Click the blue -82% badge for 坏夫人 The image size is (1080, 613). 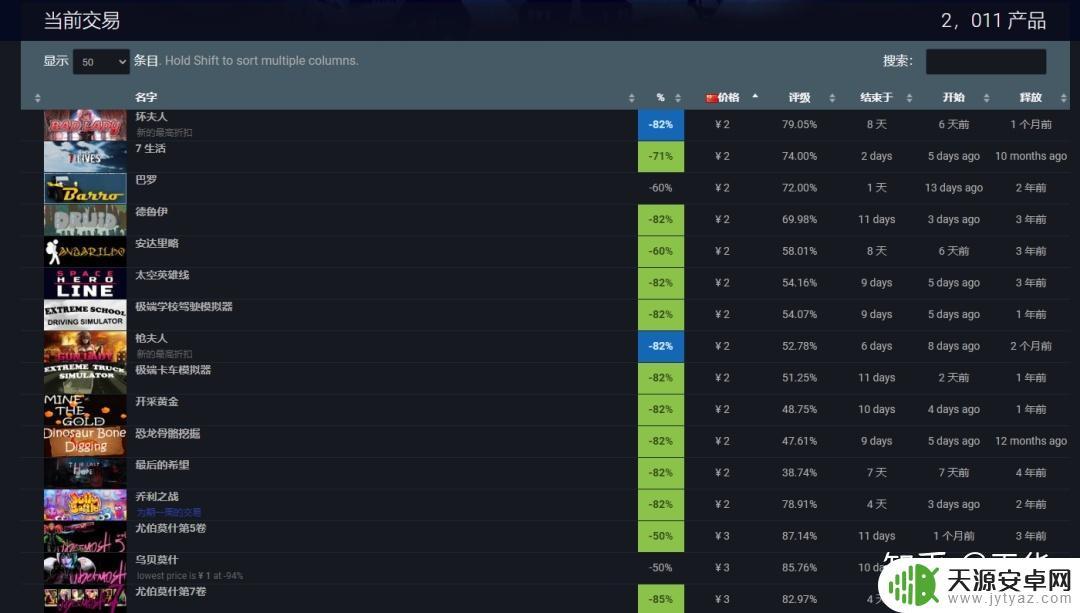coord(661,125)
